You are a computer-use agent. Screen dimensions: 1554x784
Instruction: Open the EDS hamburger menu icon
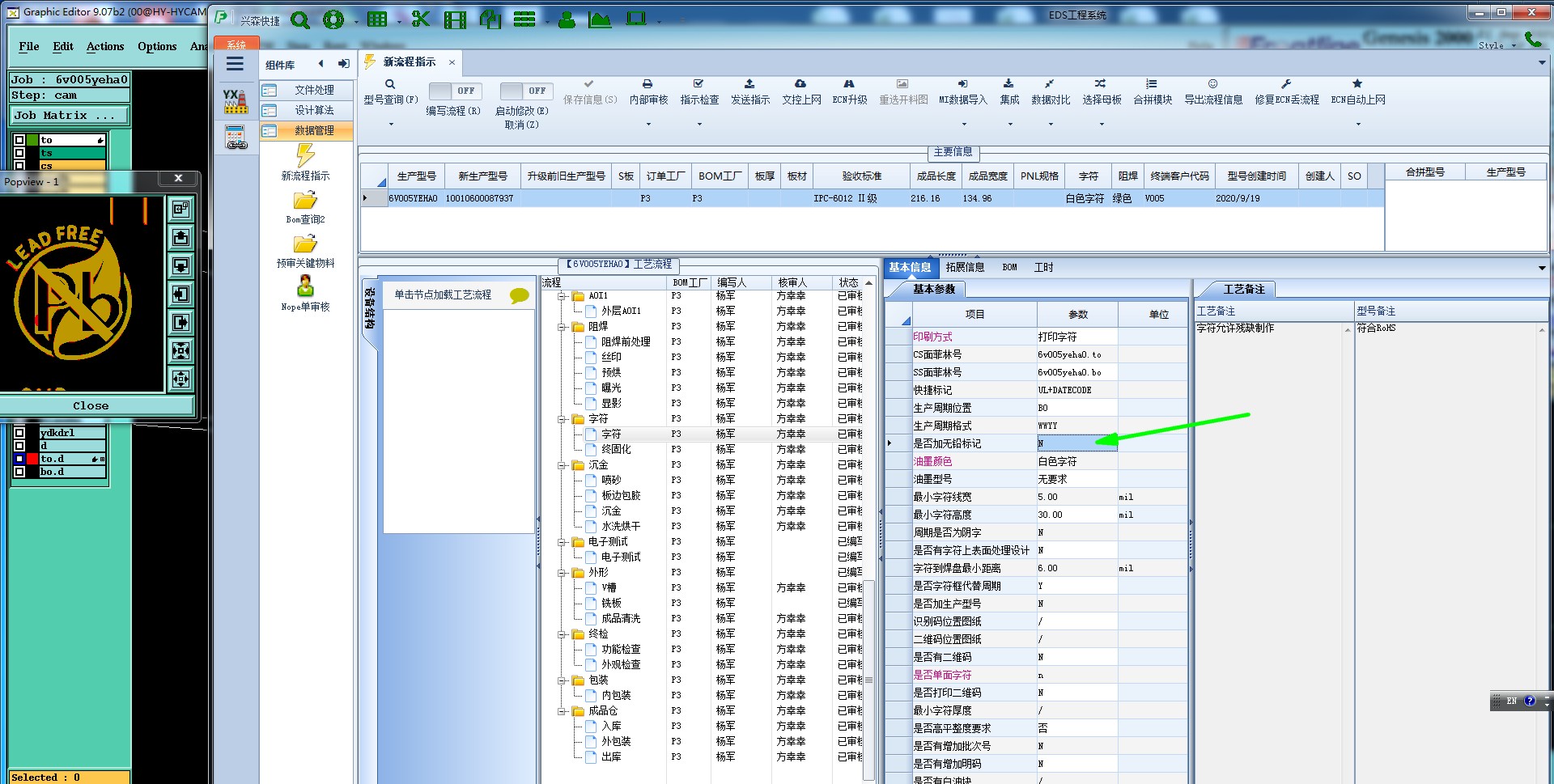pos(235,64)
